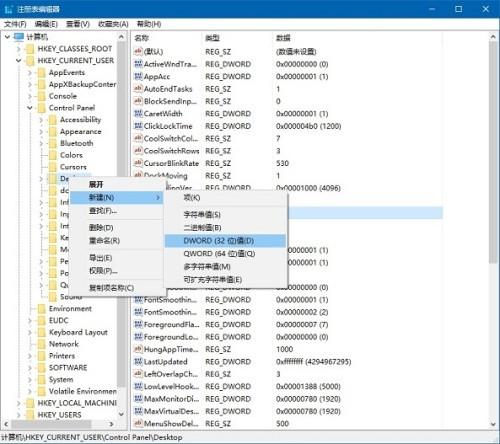500x444 pixels.
Task: Select the LastUpdated DWORD value icon
Action: [x=138, y=361]
